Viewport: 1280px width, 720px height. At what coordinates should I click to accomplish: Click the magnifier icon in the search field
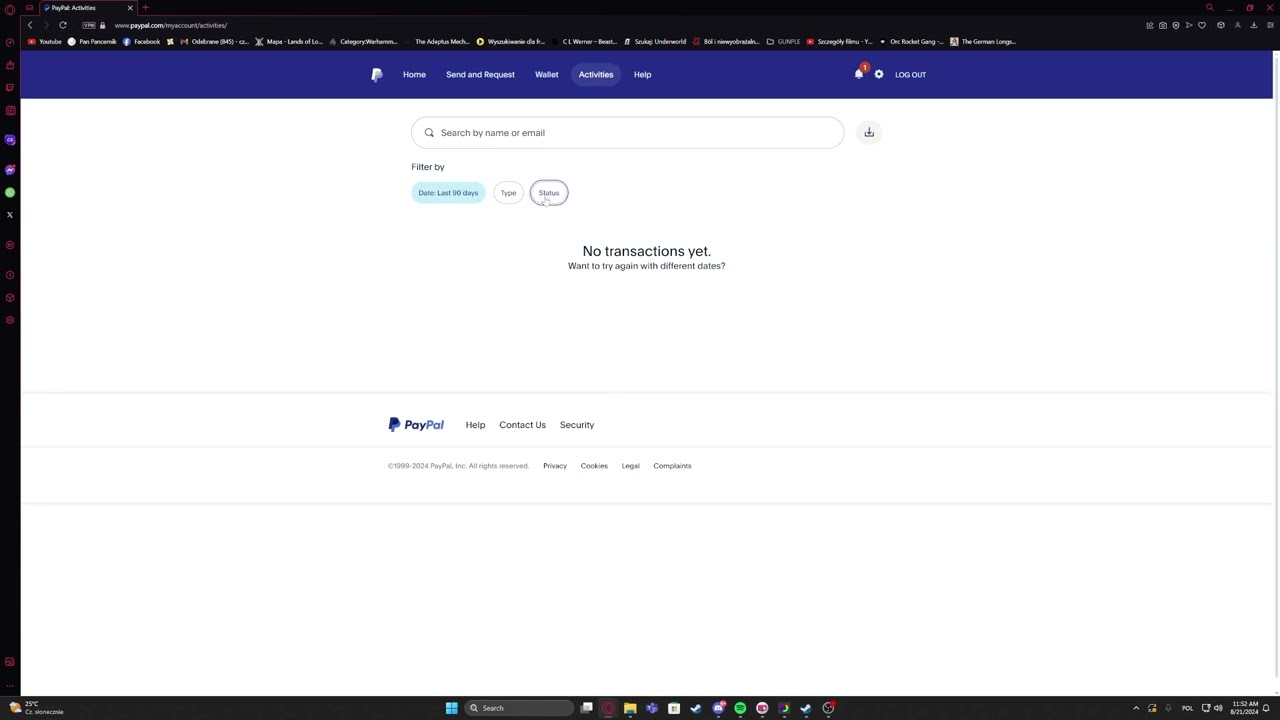429,133
